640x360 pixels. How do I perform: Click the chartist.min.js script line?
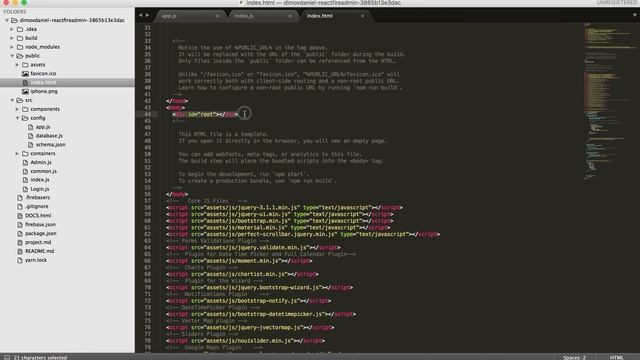tap(242, 274)
